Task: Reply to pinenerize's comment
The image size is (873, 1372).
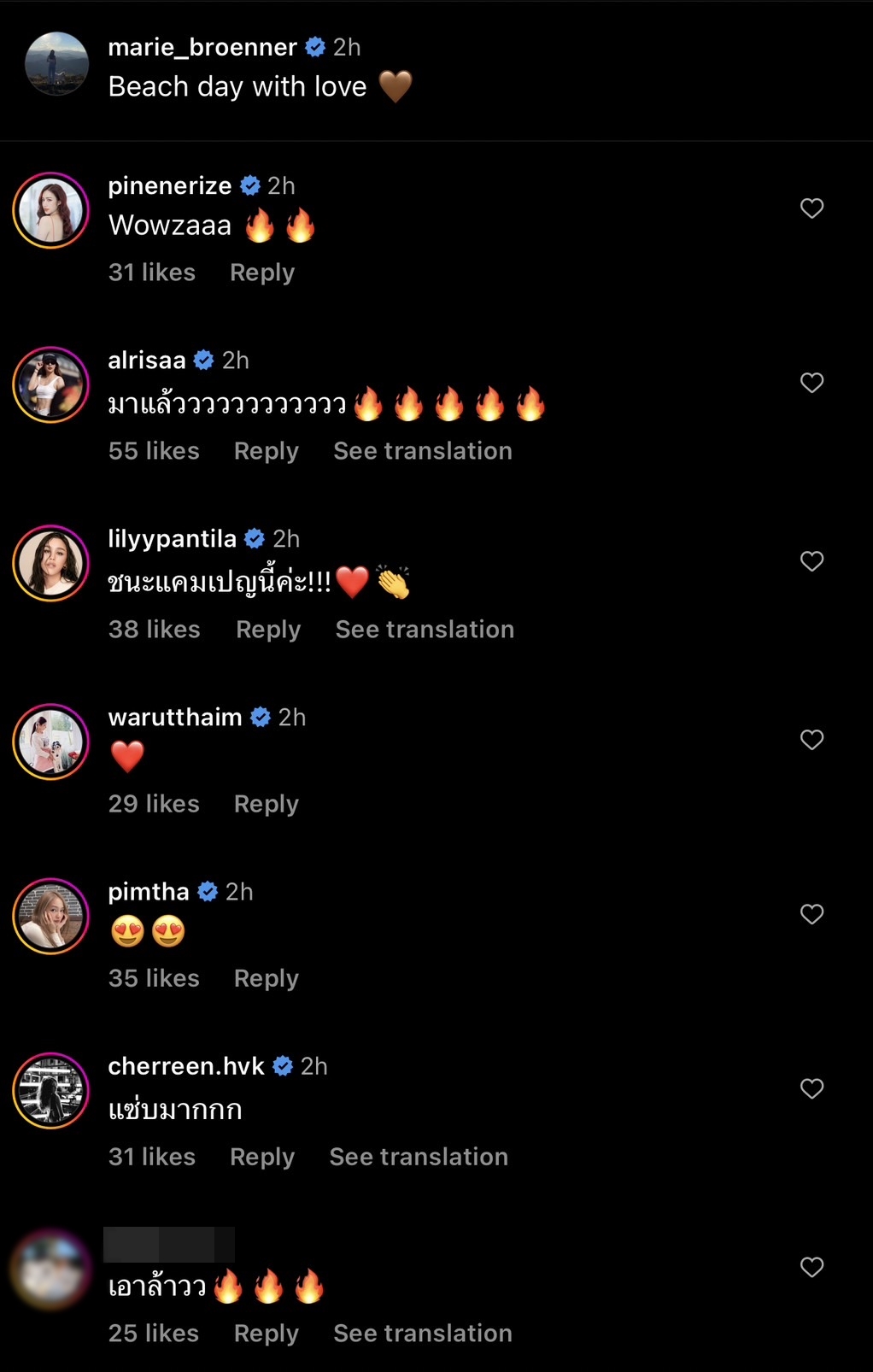Action: point(262,273)
